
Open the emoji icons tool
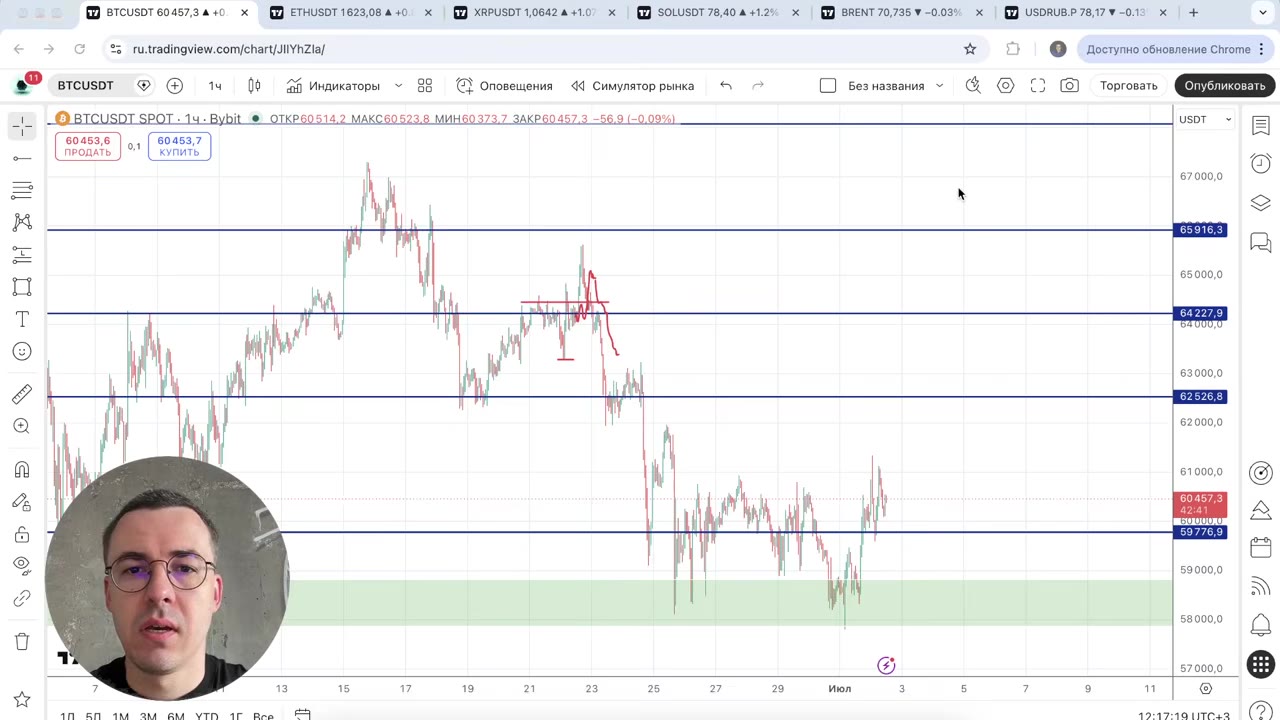[x=22, y=351]
